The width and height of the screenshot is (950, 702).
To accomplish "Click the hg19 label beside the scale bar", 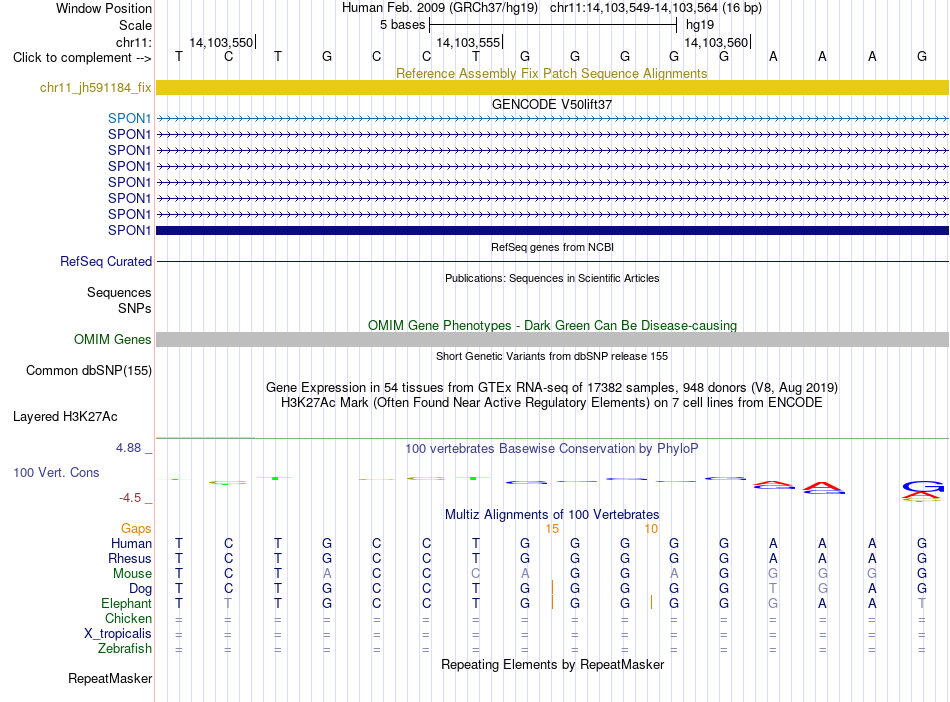I will (700, 25).
